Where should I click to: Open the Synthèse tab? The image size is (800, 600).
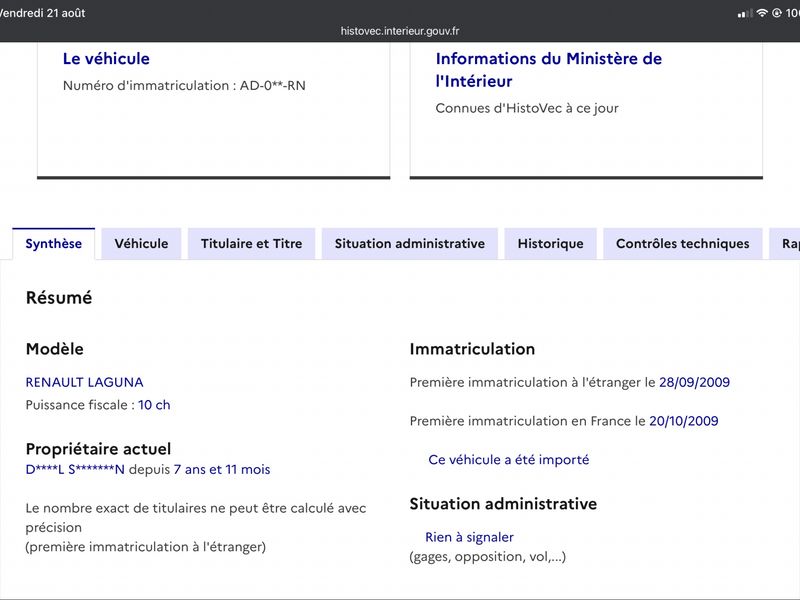click(x=54, y=244)
